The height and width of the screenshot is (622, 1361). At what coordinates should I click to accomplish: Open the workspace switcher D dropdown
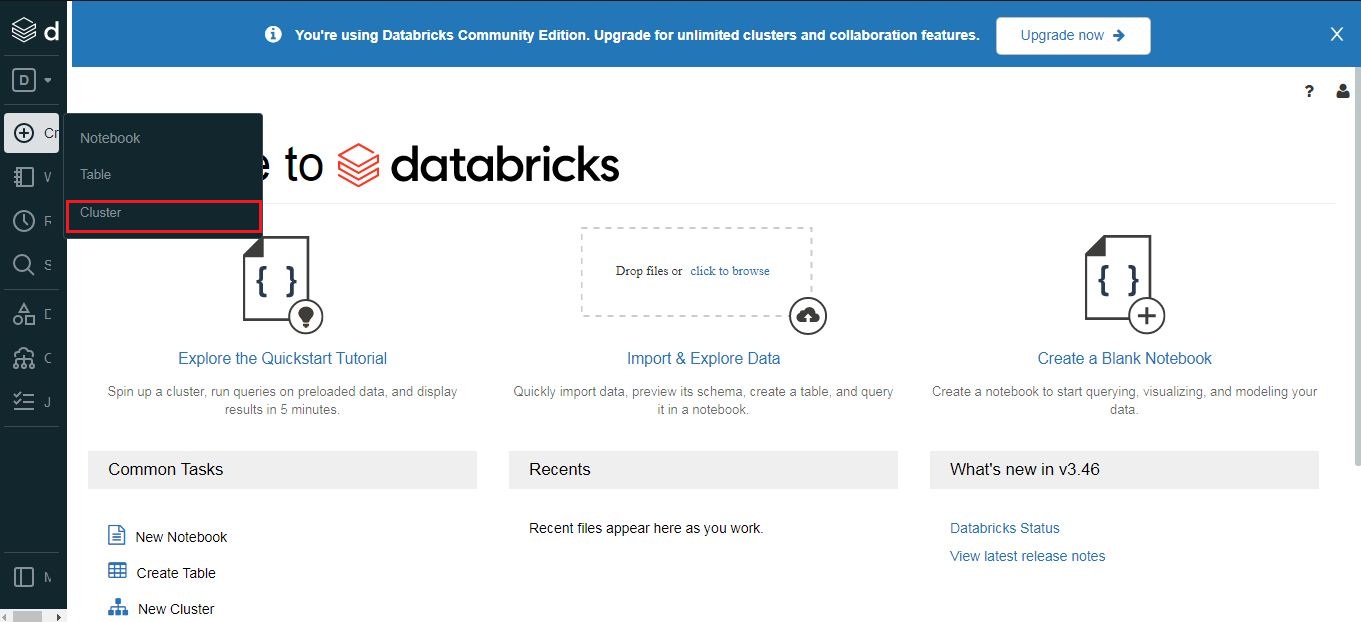coord(32,80)
